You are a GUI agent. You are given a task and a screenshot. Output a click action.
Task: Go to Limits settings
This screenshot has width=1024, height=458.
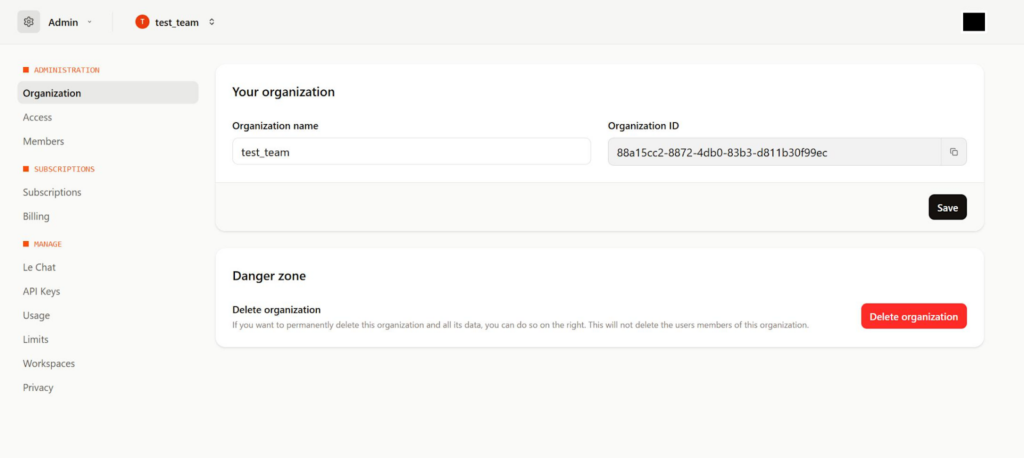(x=36, y=339)
